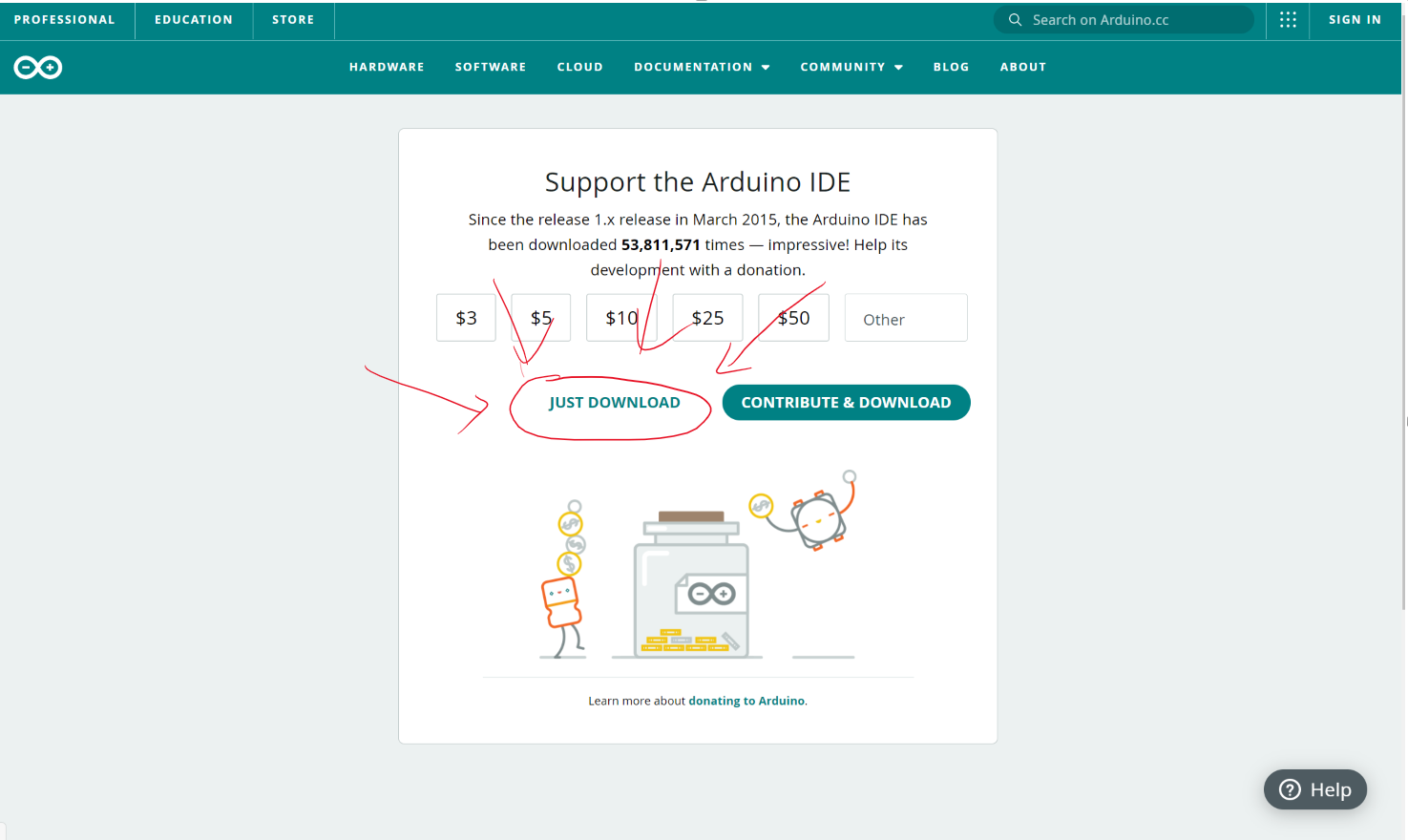The image size is (1408, 840).
Task: Click the Arduino infinity logo
Action: pyautogui.click(x=38, y=67)
